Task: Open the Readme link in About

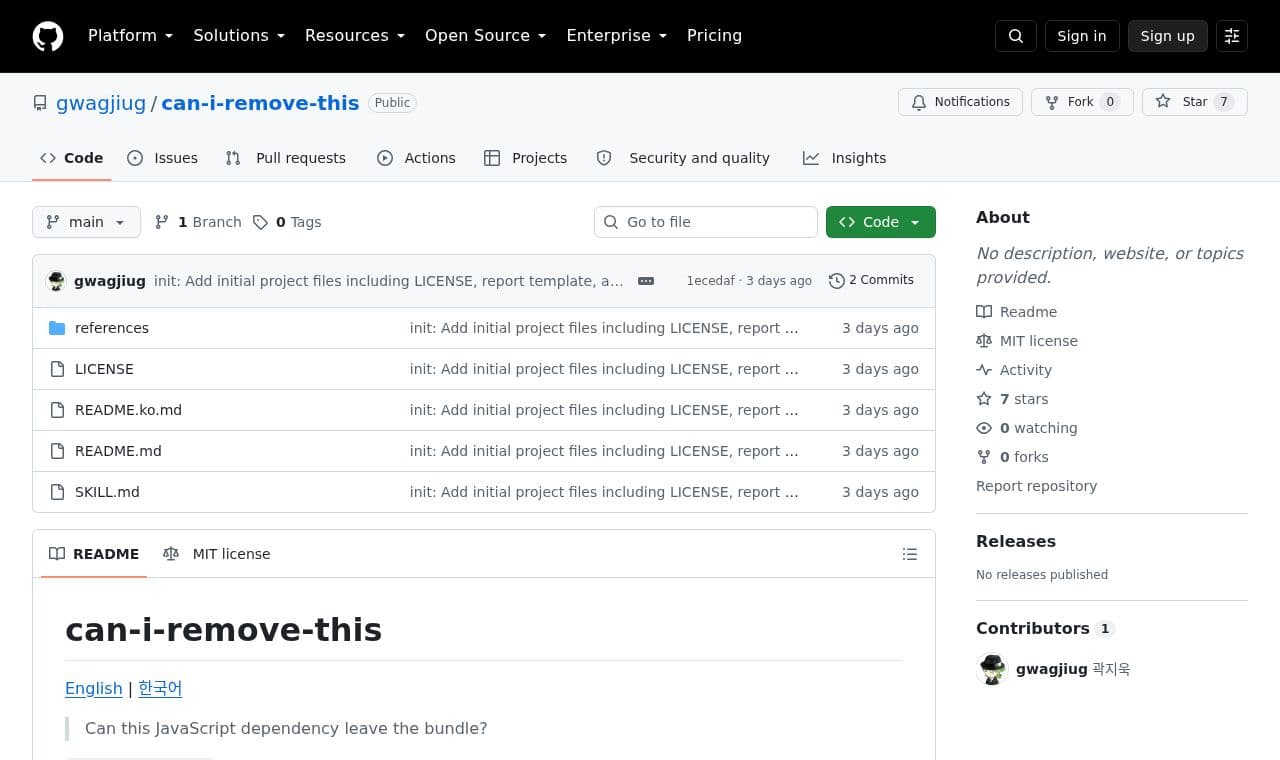Action: [x=1016, y=312]
